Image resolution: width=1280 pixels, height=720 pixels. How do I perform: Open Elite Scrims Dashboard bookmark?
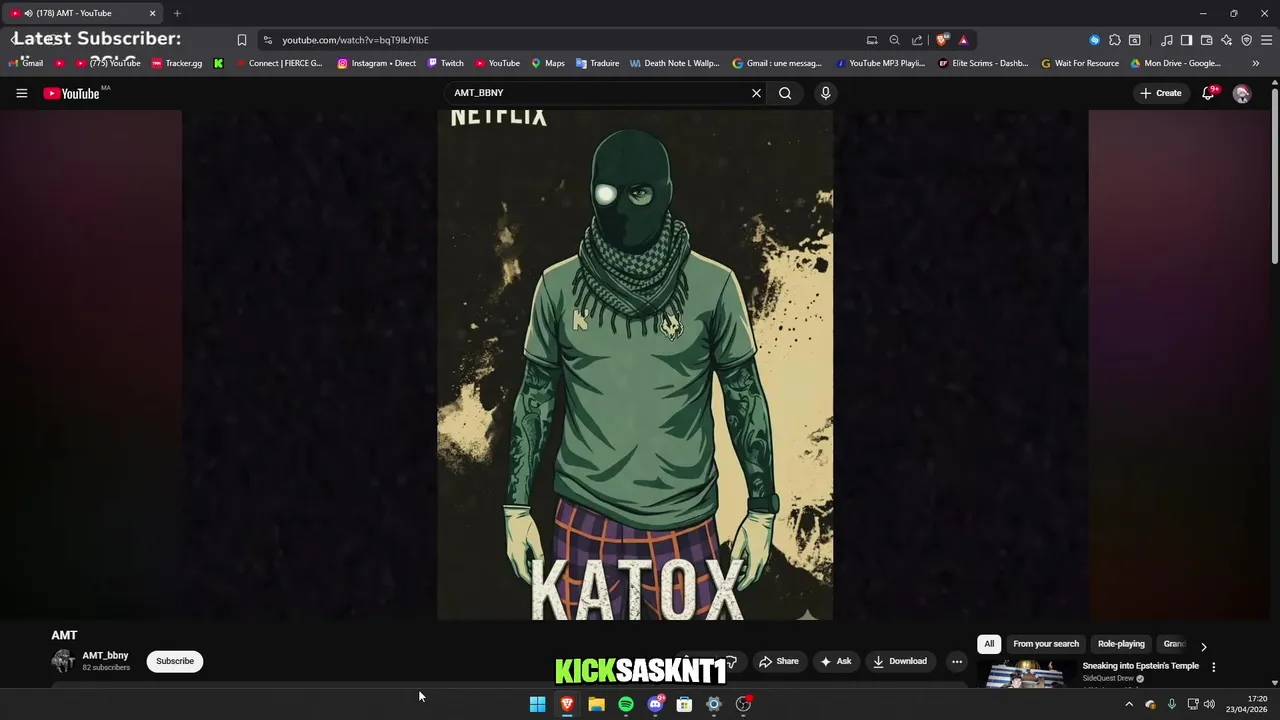click(x=983, y=63)
